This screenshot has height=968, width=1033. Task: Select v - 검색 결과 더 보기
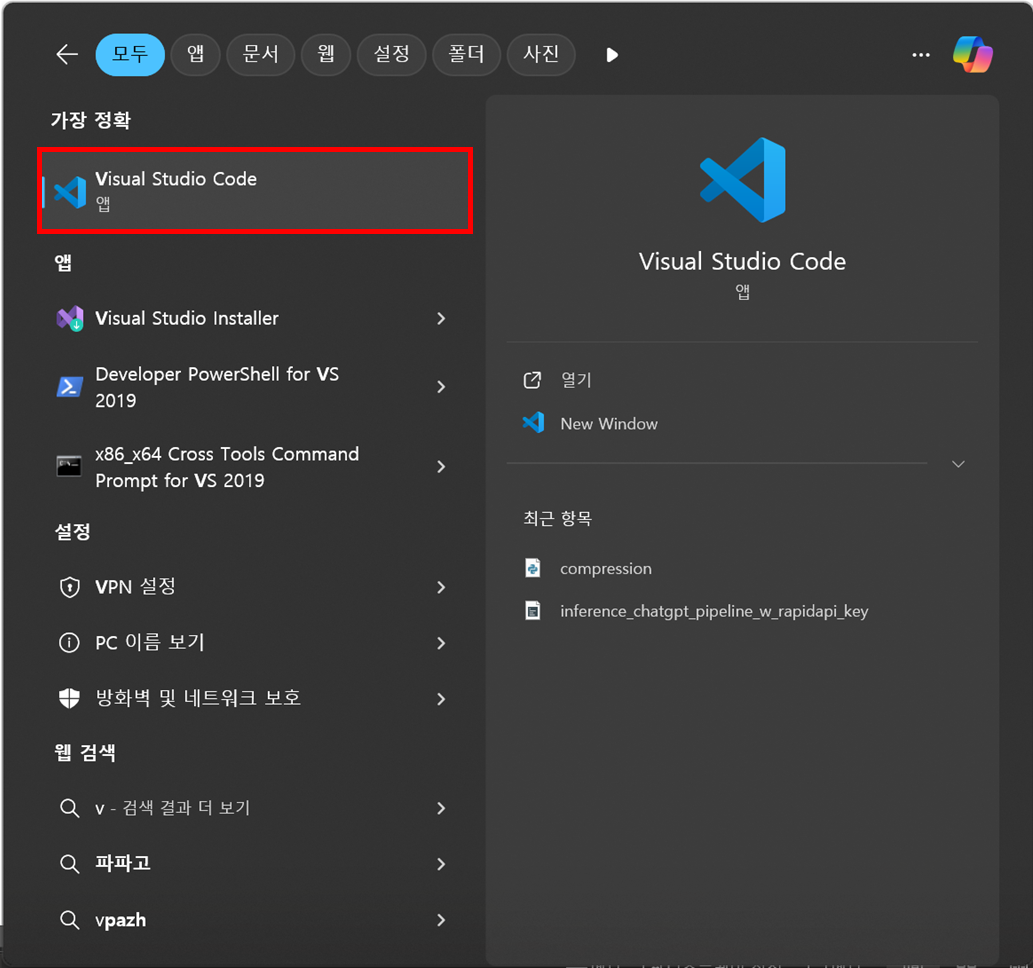pyautogui.click(x=173, y=808)
